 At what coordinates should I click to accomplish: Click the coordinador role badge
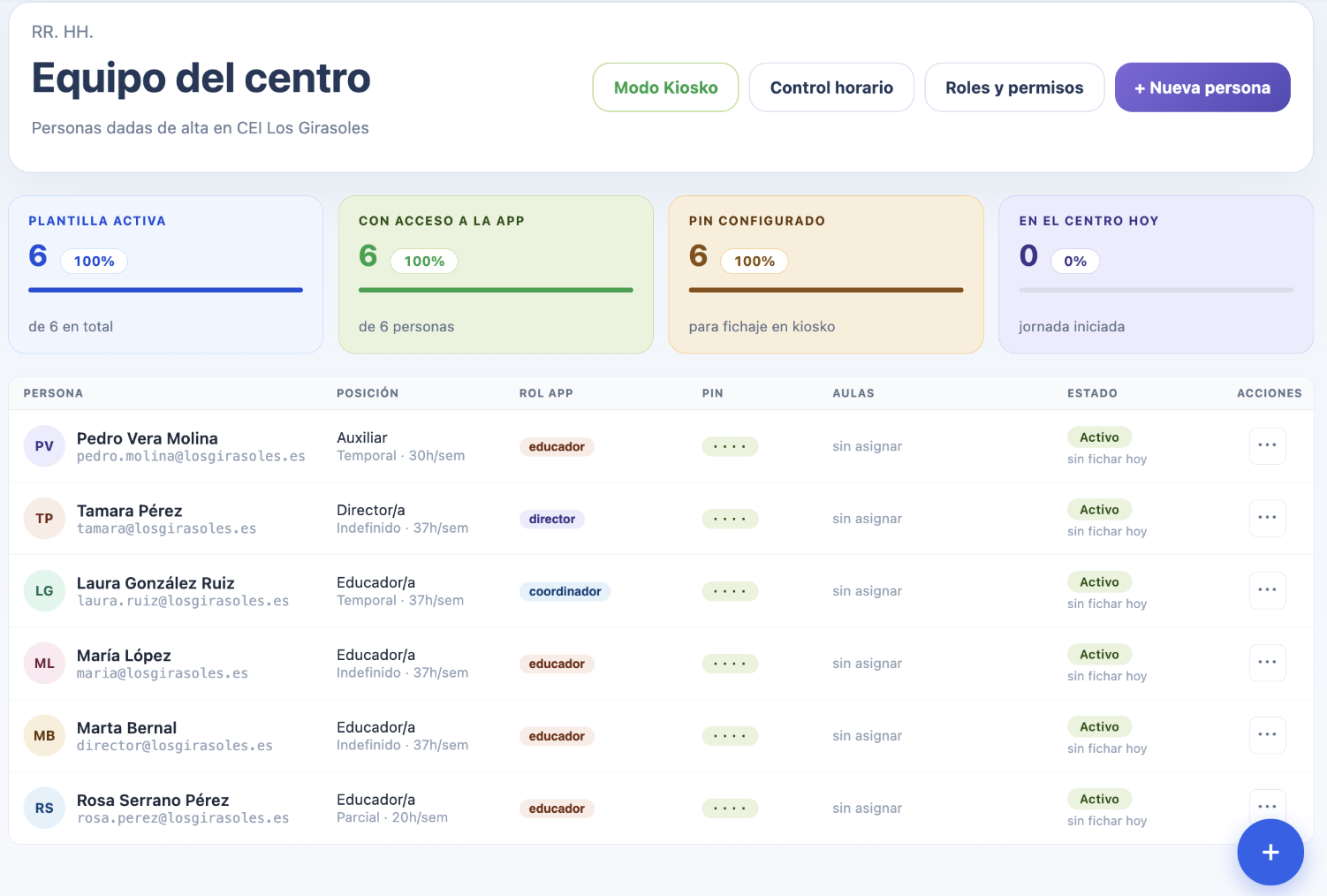coord(565,591)
